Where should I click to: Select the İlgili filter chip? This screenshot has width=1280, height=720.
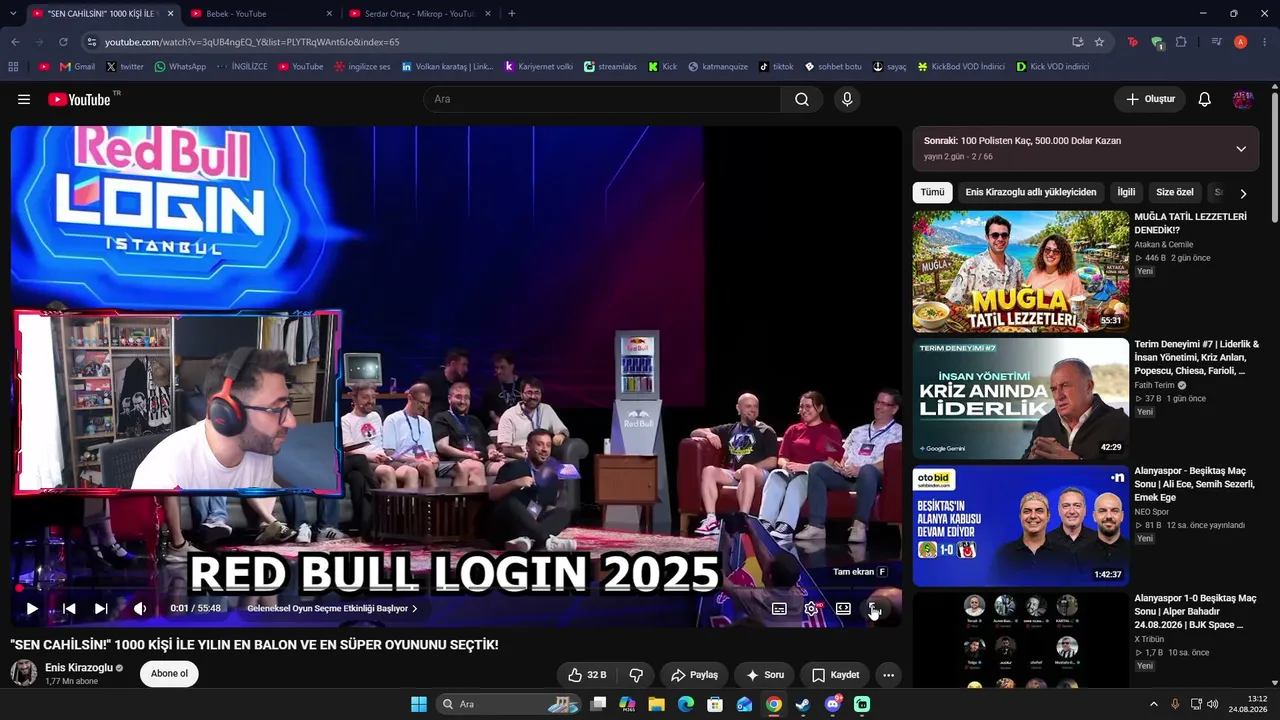point(1126,192)
